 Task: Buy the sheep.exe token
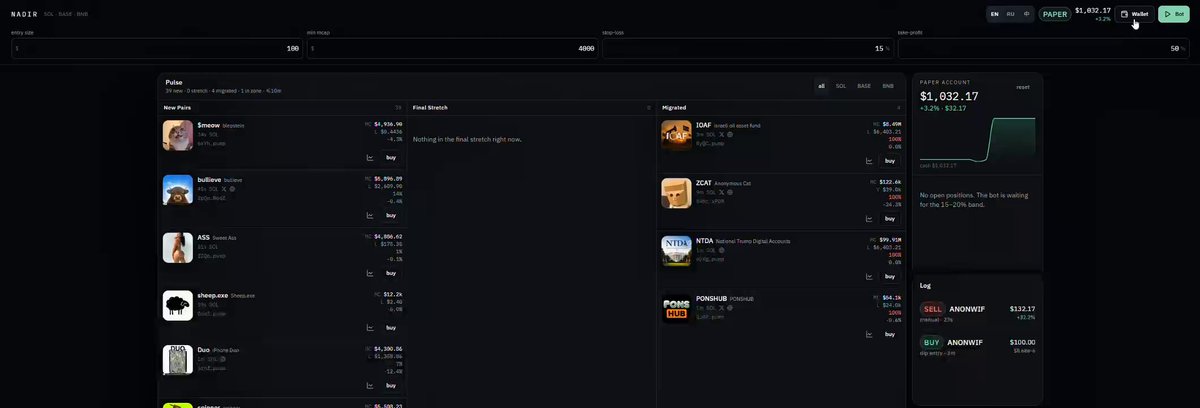[x=391, y=327]
